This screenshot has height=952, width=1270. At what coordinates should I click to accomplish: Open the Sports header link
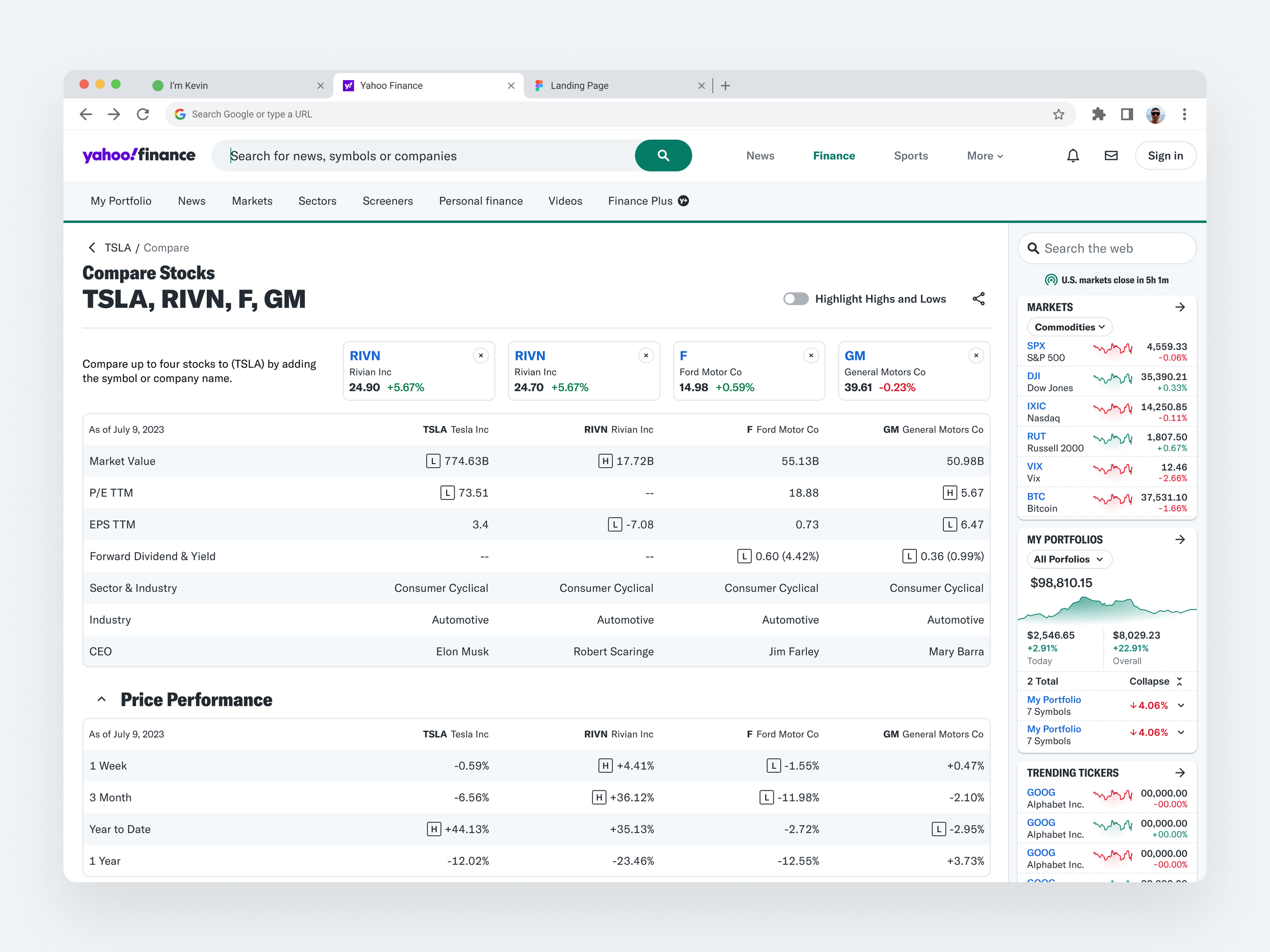pyautogui.click(x=910, y=155)
